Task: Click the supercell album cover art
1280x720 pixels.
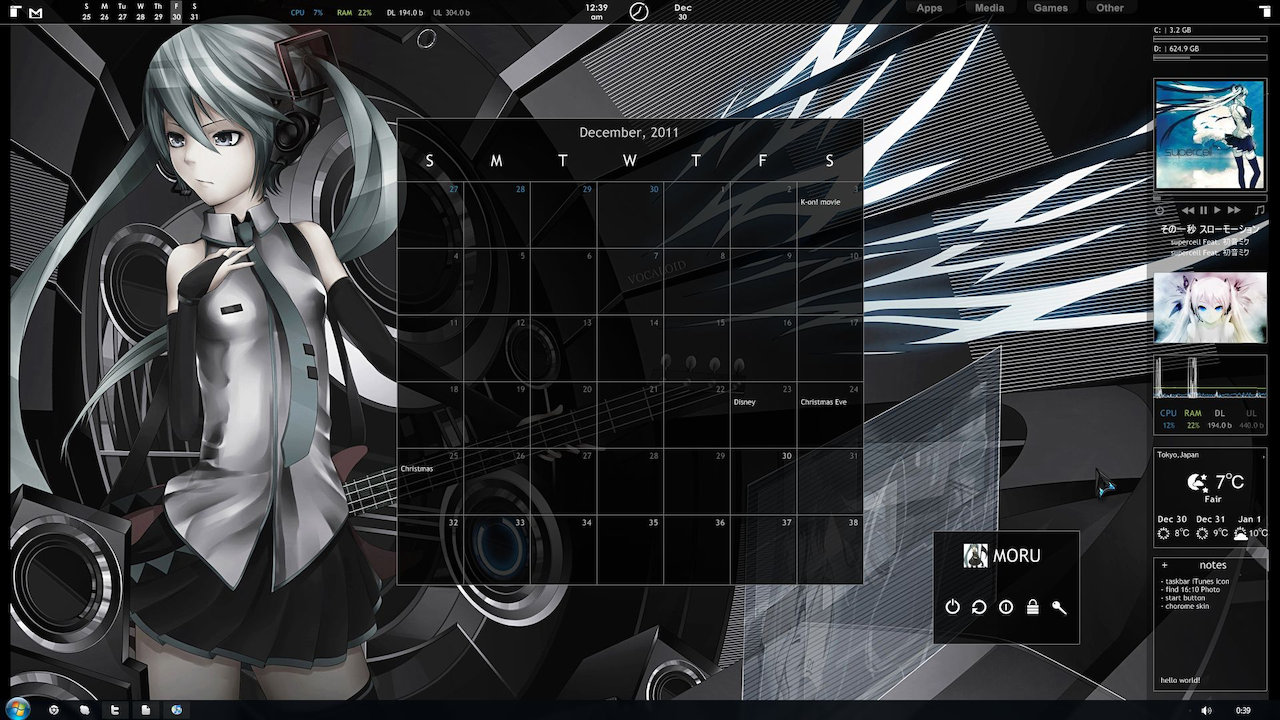Action: coord(1210,135)
